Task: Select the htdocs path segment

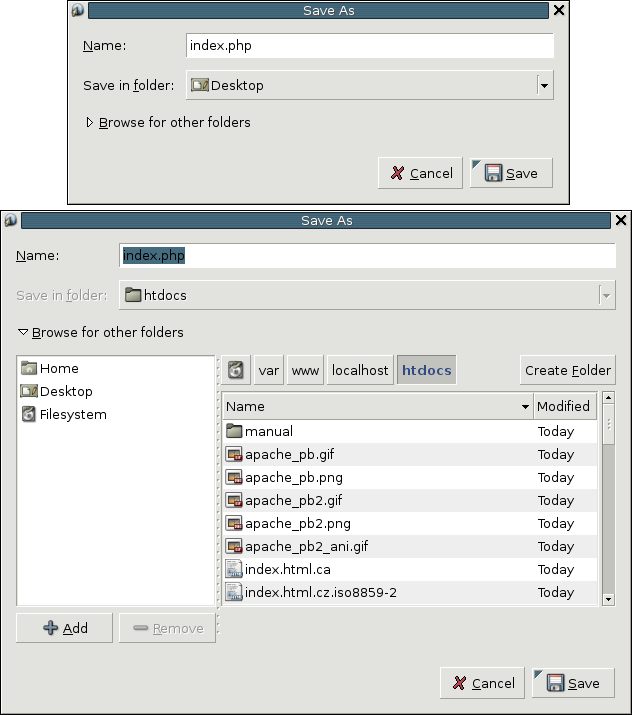Action: (426, 370)
